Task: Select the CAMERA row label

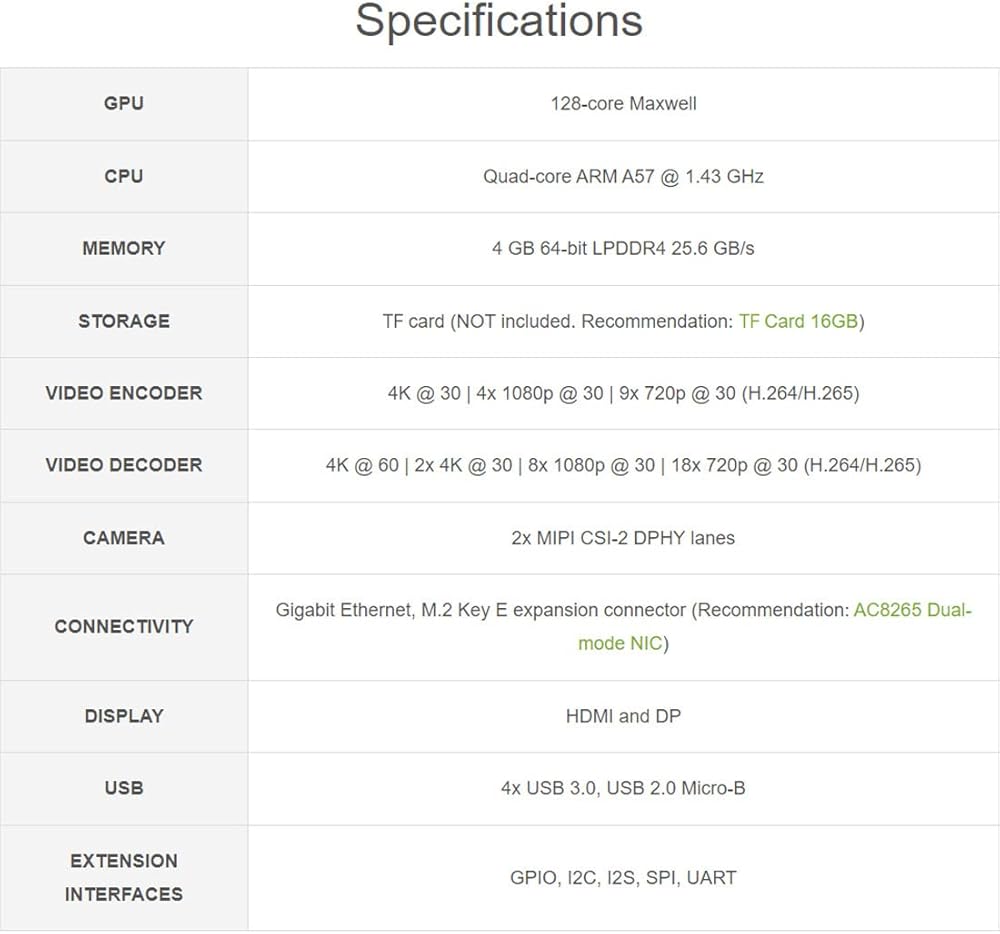Action: click(124, 538)
